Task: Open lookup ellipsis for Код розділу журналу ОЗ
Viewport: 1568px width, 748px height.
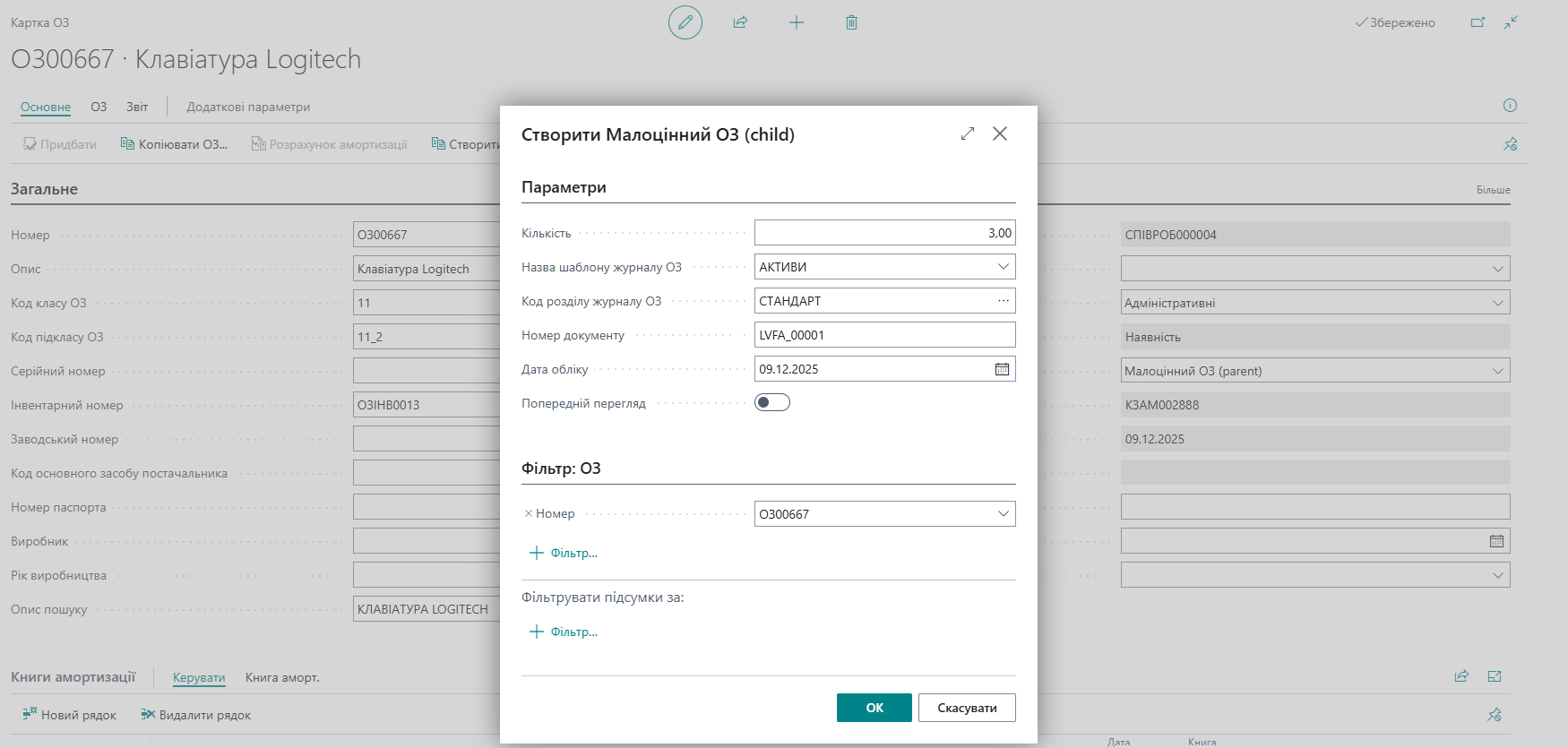Action: (1003, 301)
